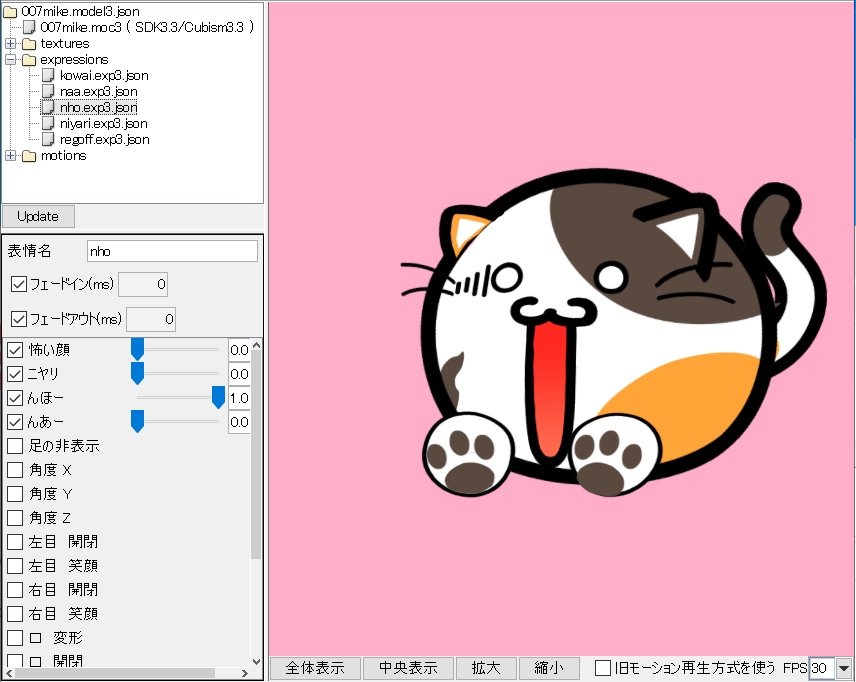Enable the 角度 X parameter checkbox
The image size is (856, 682).
tap(14, 470)
